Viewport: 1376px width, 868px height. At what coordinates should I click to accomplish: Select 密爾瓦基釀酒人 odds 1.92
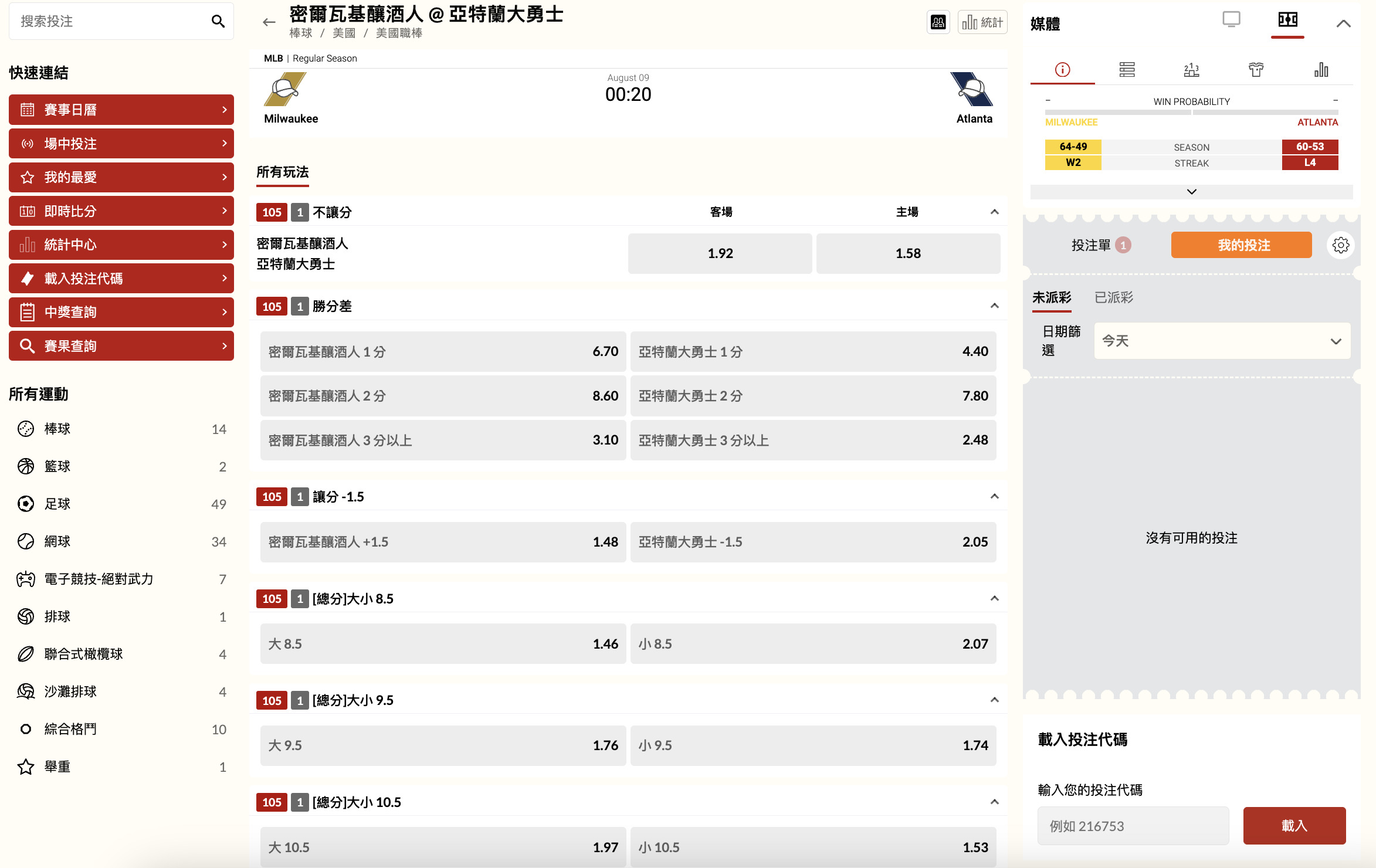pyautogui.click(x=720, y=253)
